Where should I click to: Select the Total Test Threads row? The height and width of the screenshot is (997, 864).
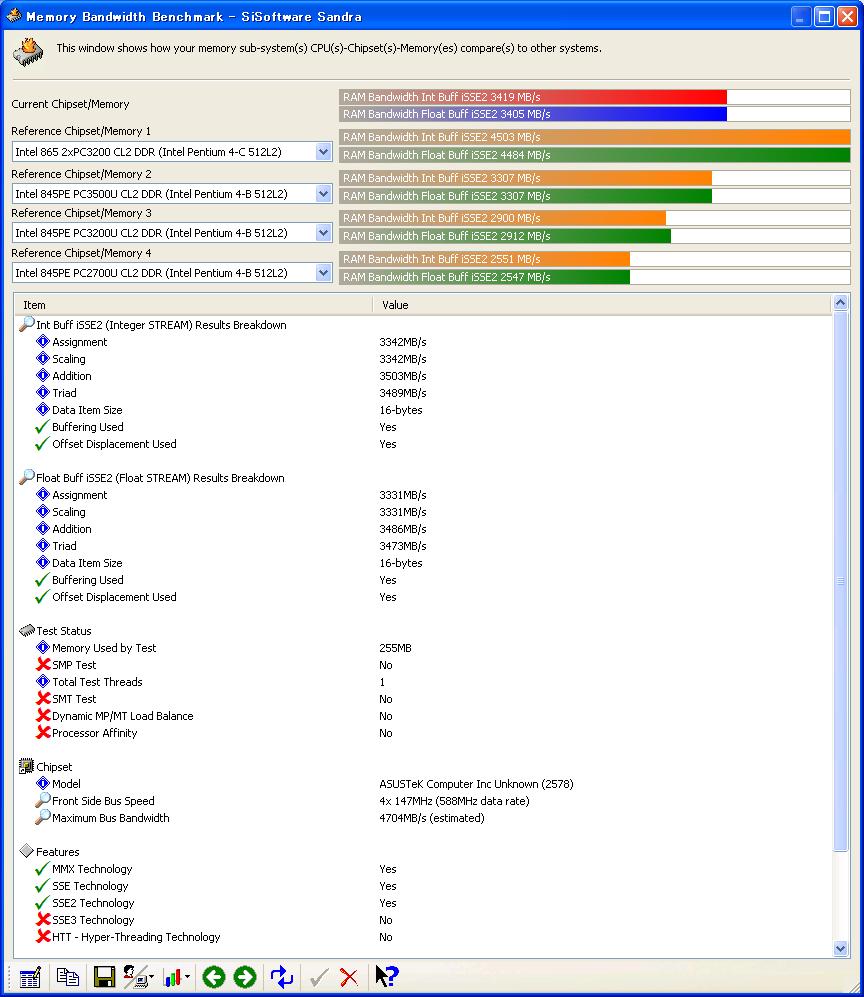(423, 682)
